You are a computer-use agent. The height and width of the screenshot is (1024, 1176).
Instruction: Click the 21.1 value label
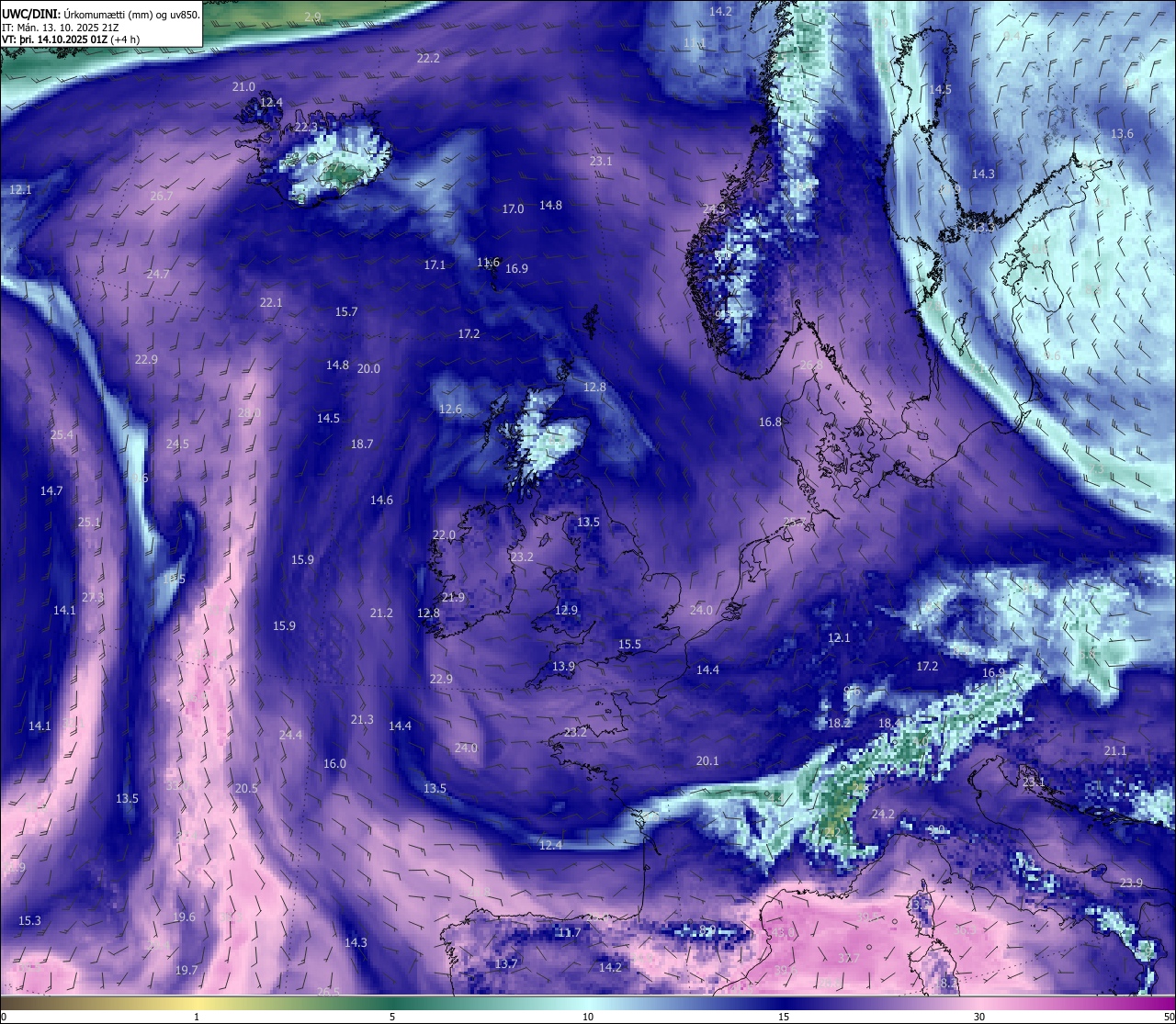click(x=1115, y=751)
